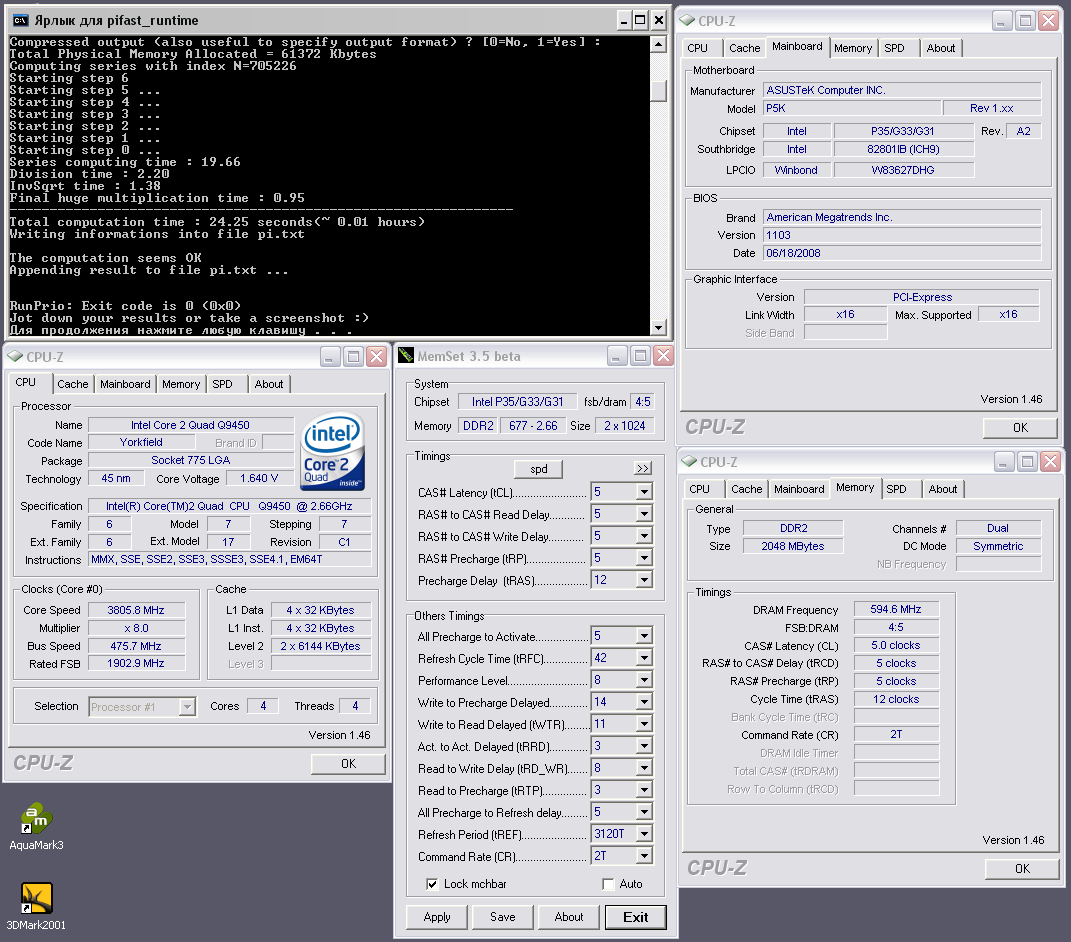
Task: Open About tab in Mainboard window
Action: click(941, 48)
